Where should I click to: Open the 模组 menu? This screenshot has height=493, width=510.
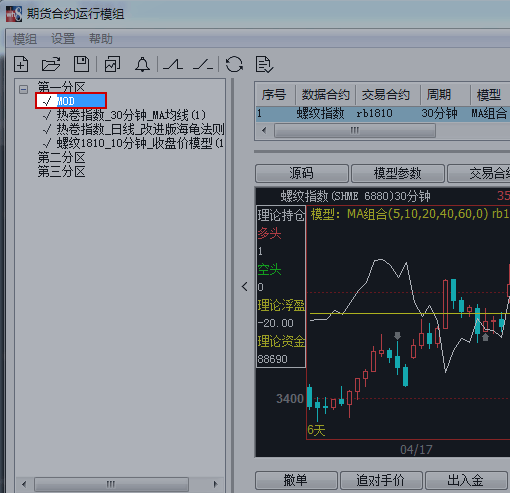coord(25,39)
